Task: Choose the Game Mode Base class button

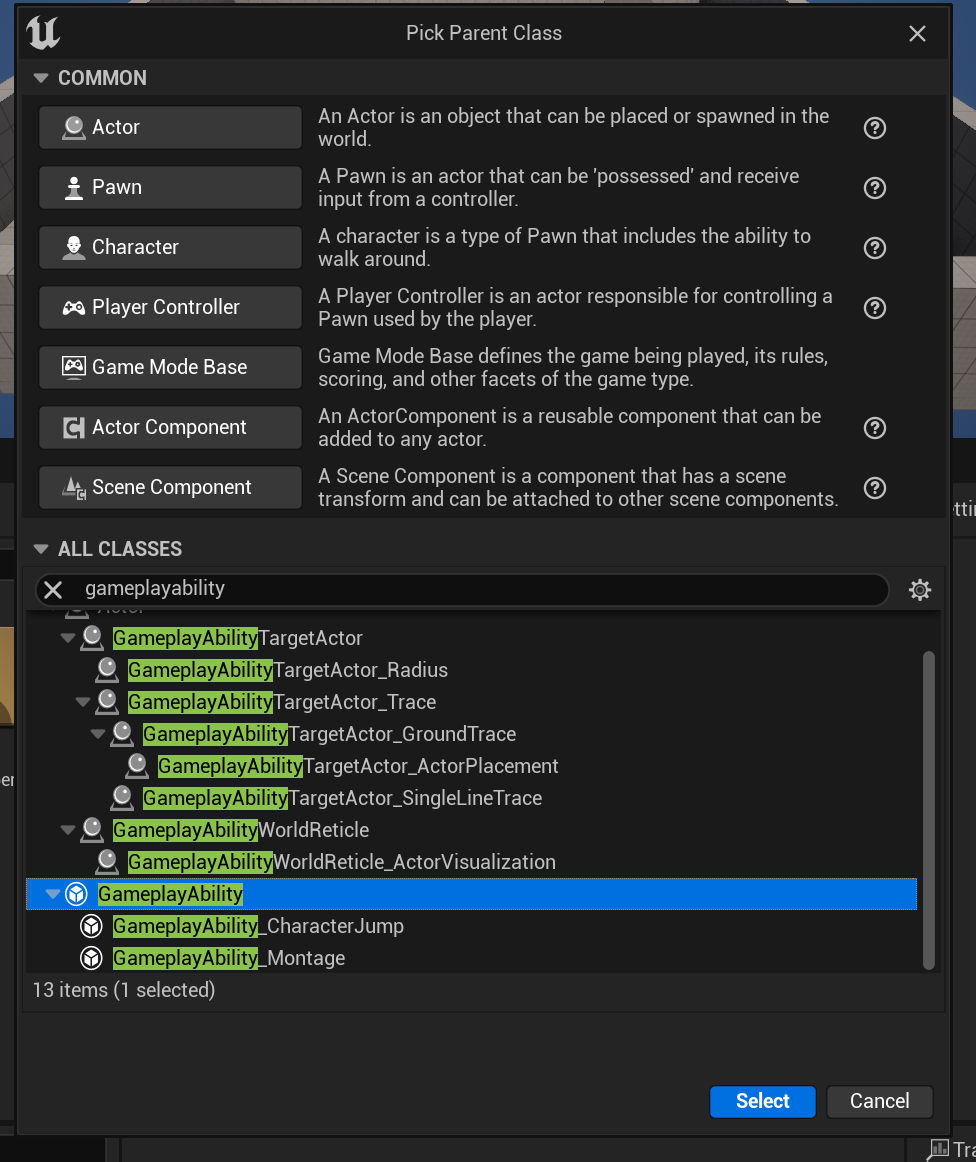Action: point(170,367)
